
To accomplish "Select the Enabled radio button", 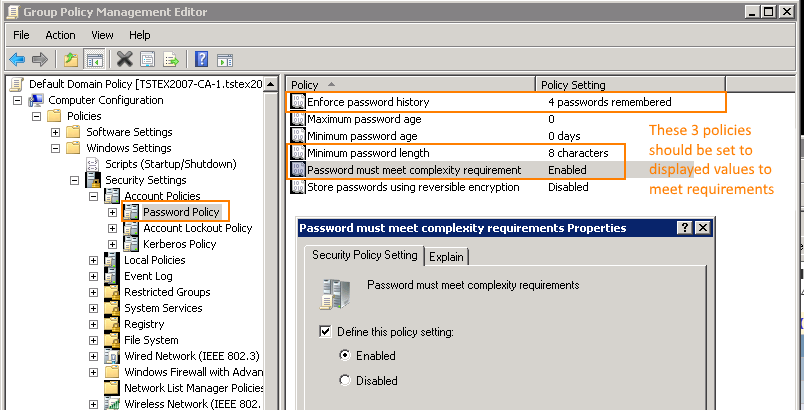I will point(345,355).
